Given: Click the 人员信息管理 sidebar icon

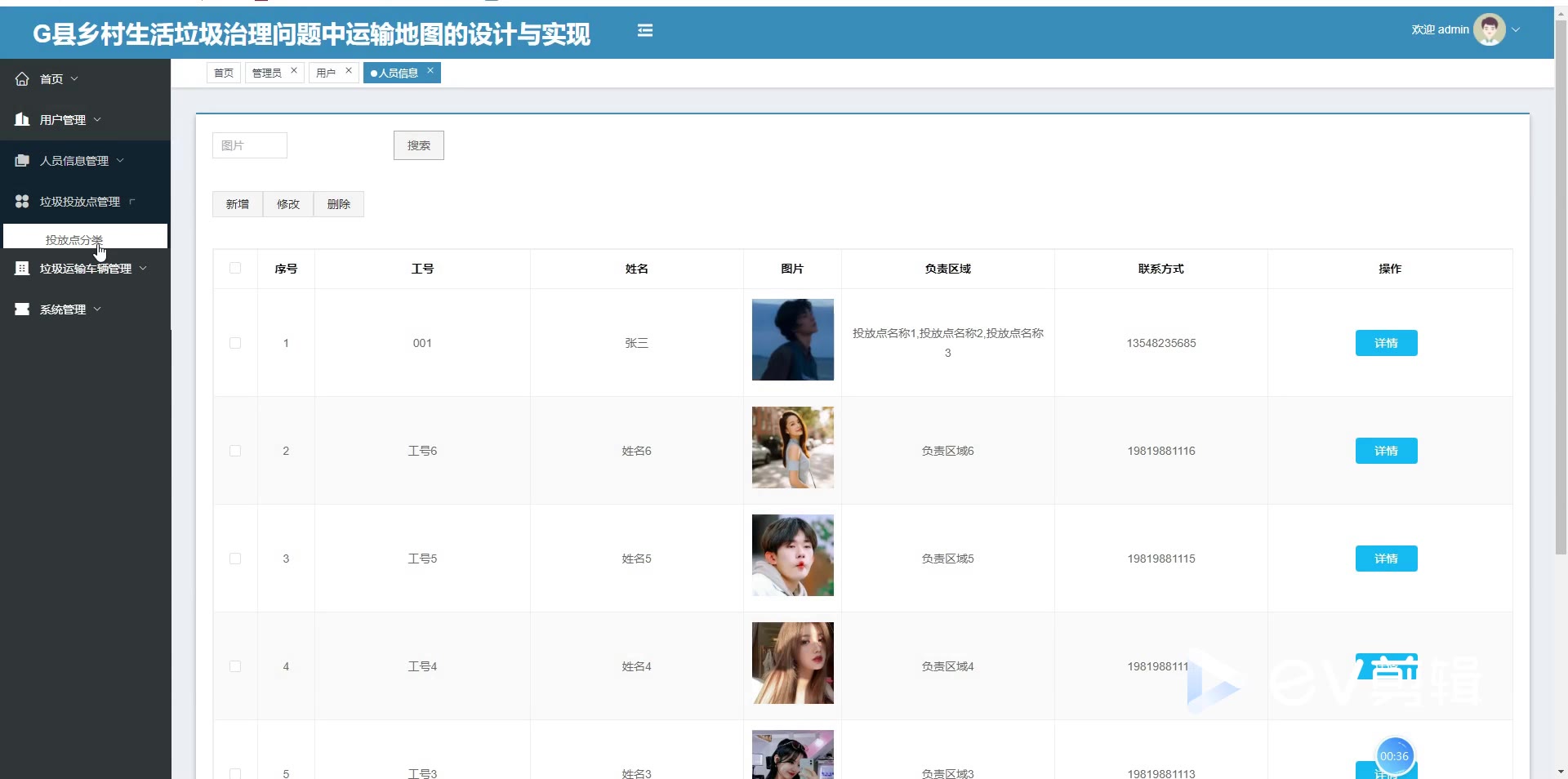Looking at the screenshot, I should tap(22, 161).
